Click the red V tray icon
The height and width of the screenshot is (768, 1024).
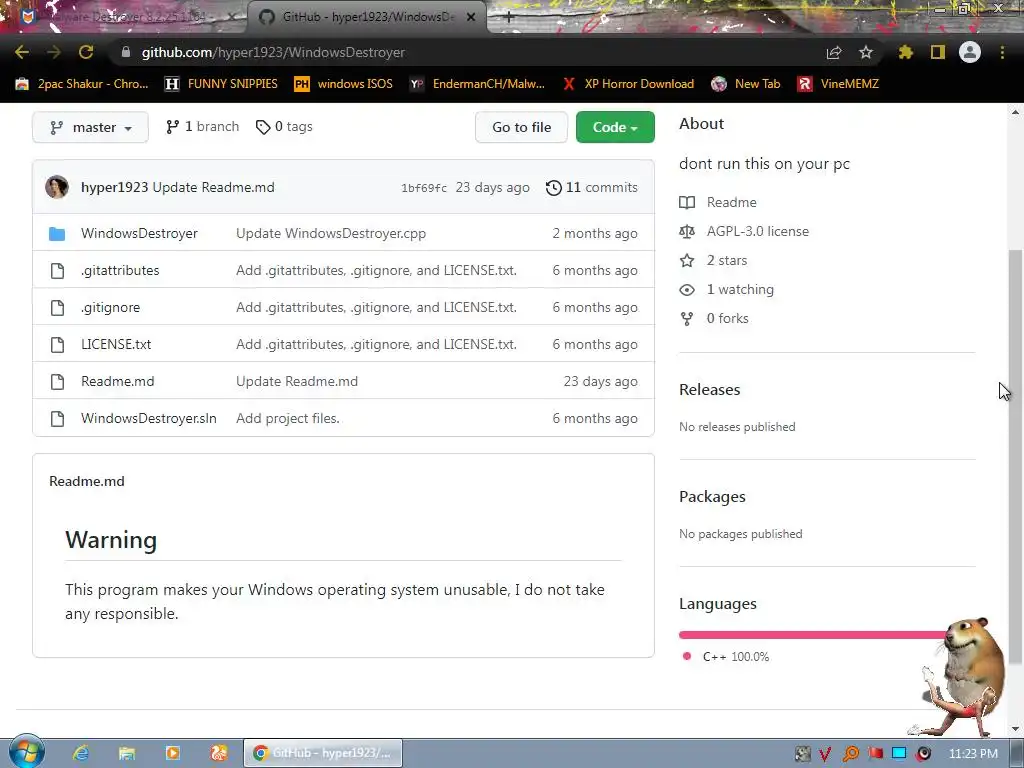click(x=825, y=754)
